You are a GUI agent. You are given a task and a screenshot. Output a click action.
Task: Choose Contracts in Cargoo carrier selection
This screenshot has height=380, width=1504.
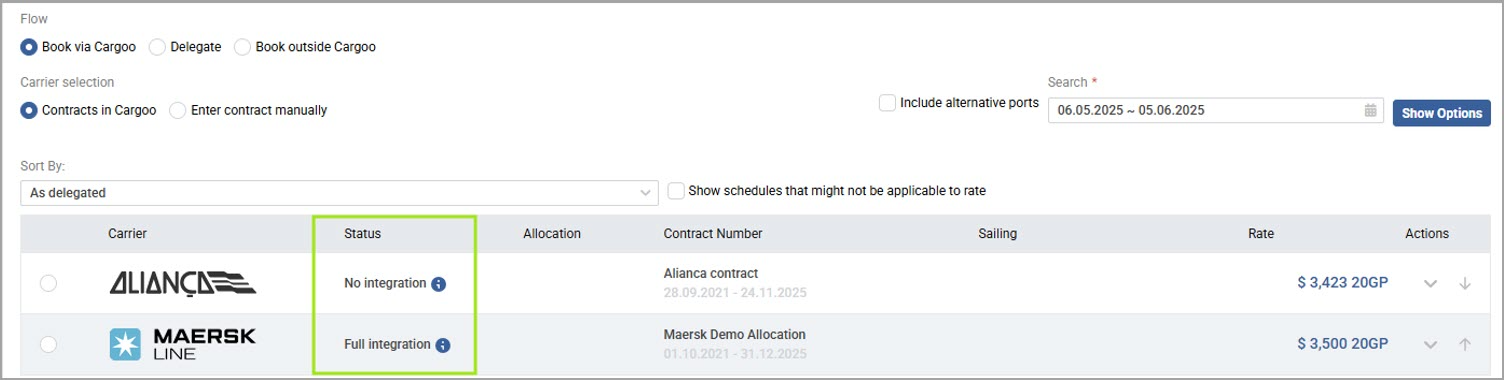[29, 110]
